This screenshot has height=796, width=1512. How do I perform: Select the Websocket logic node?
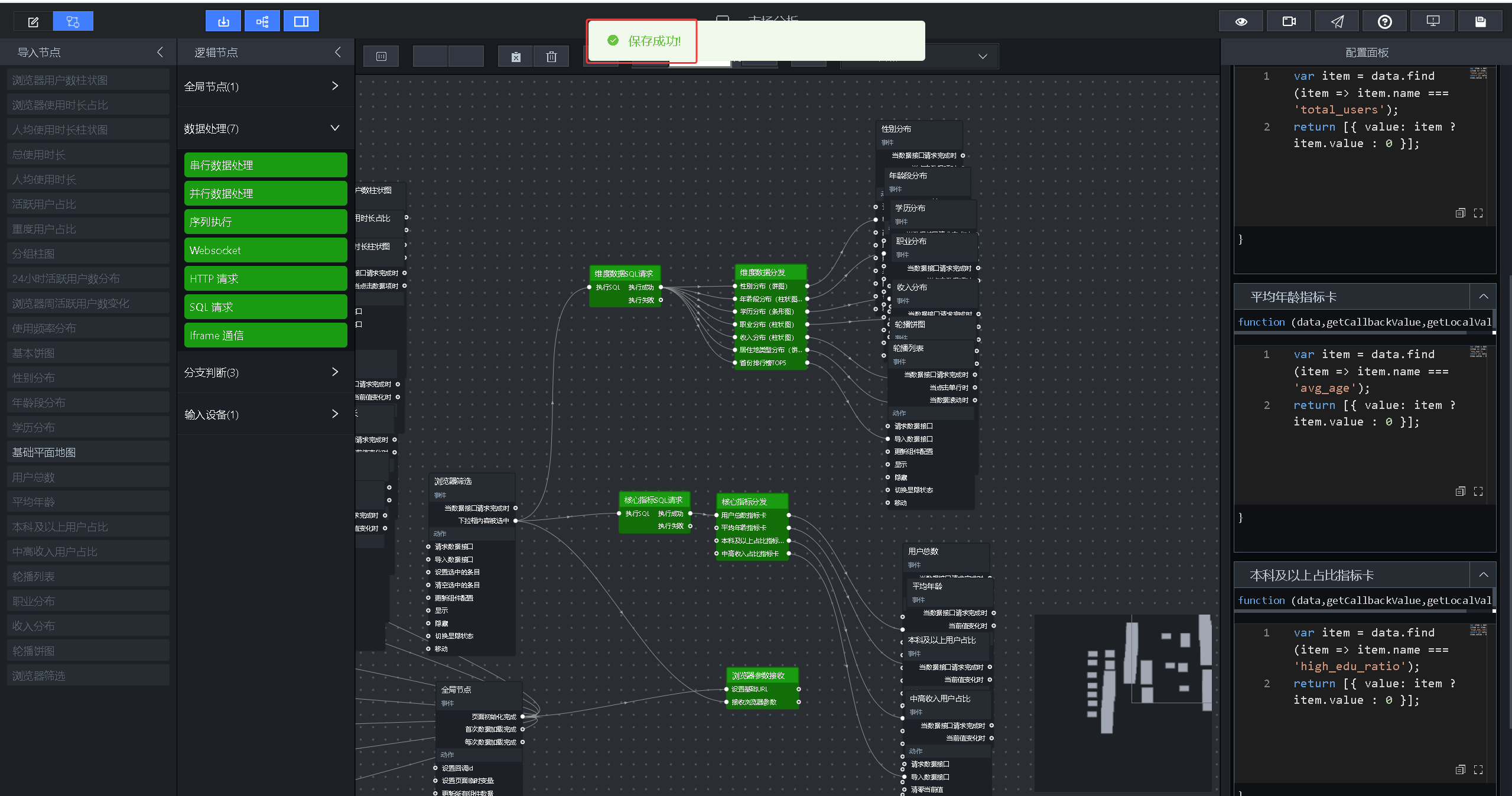(265, 250)
